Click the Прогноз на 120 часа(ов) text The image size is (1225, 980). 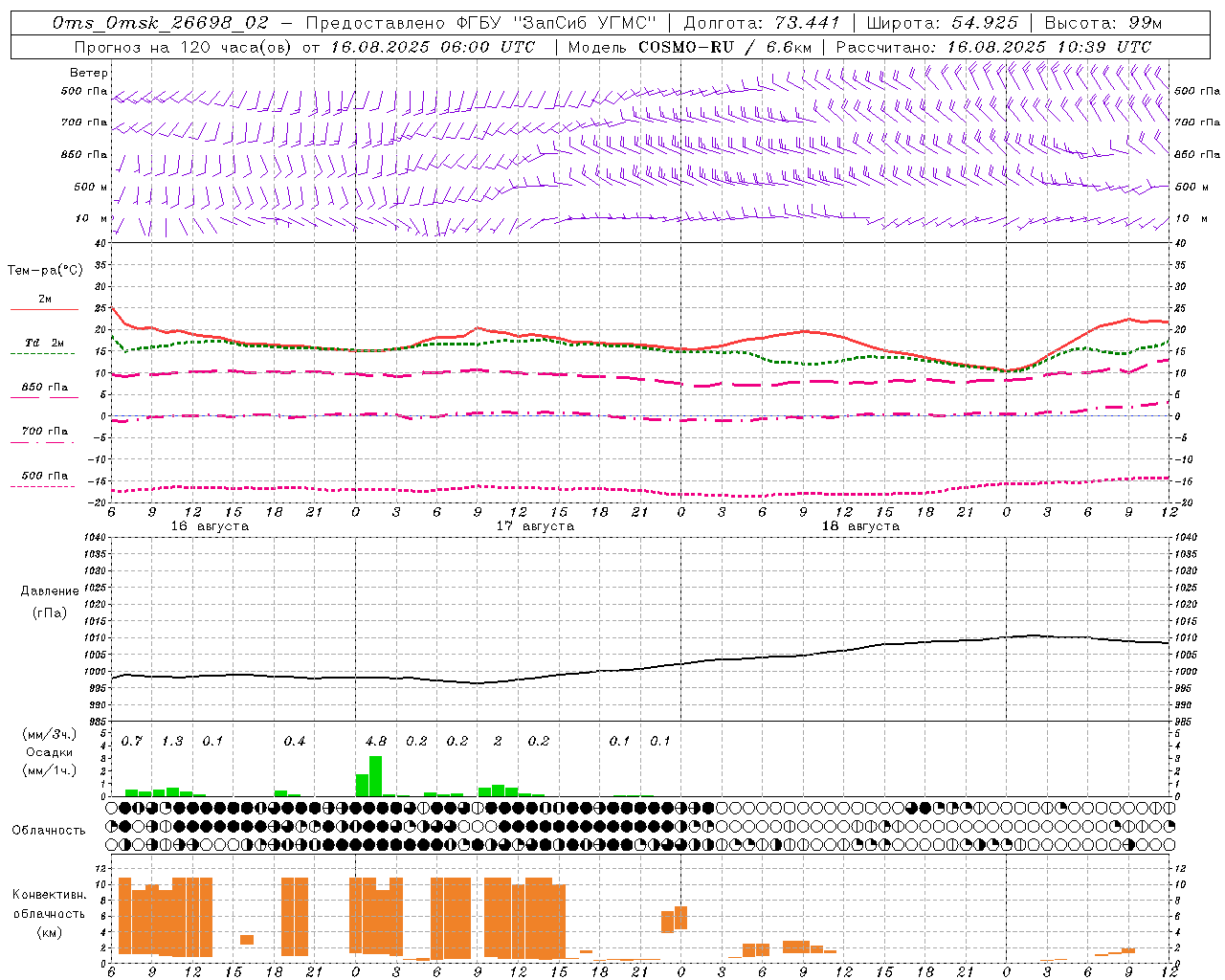pos(183,46)
